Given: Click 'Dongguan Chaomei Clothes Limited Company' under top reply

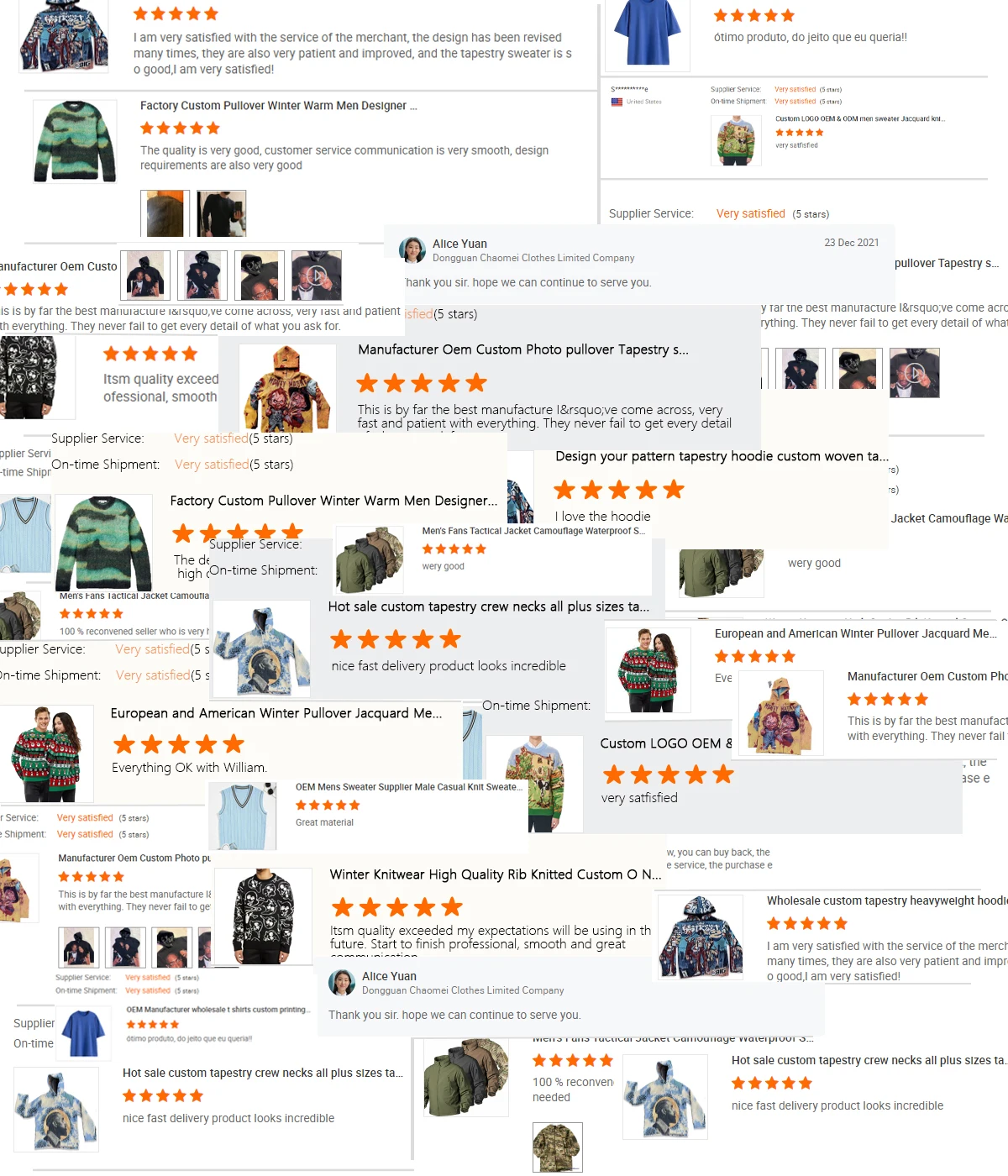Looking at the screenshot, I should 533,259.
